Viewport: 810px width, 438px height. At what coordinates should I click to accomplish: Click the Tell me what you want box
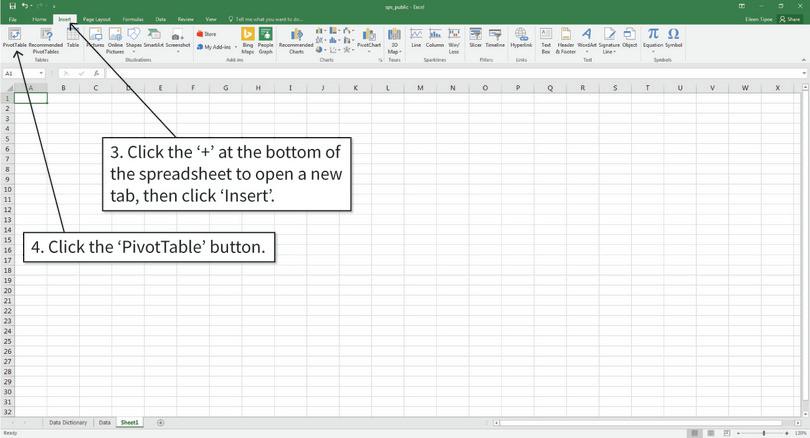[266, 19]
